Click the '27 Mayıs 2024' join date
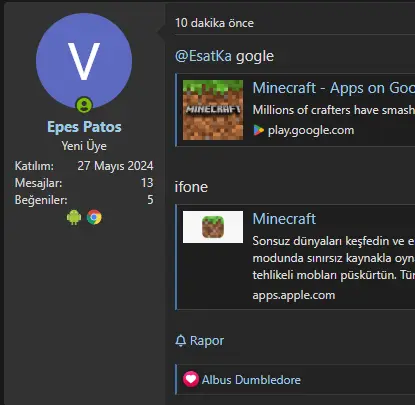The image size is (415, 405). point(115,166)
